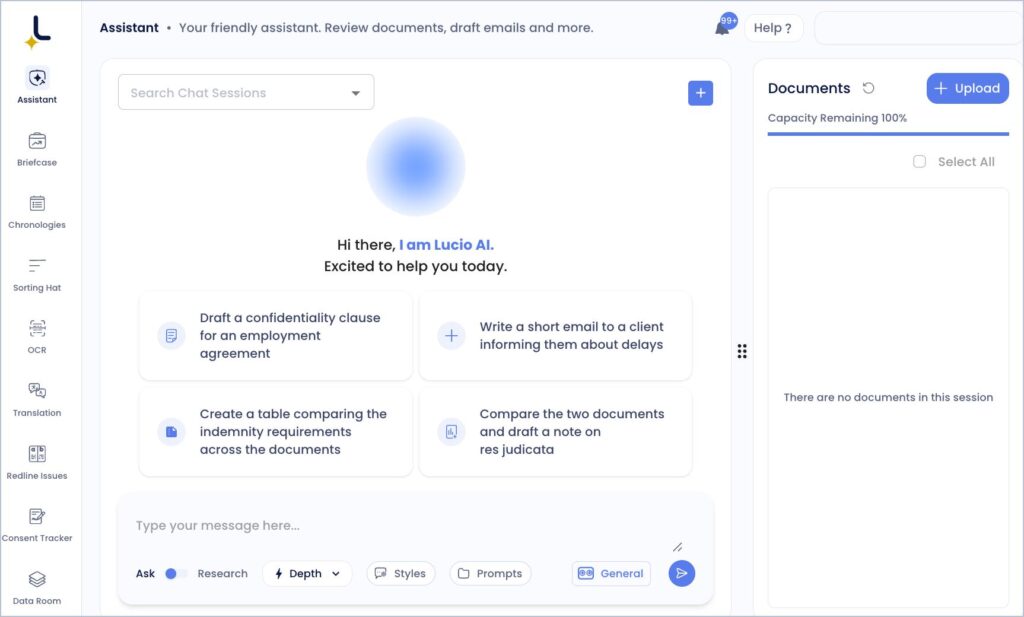Screen dimensions: 1024x617
Task: Click the 'Capacity Remaining 100%' text
Action: [x=837, y=118]
